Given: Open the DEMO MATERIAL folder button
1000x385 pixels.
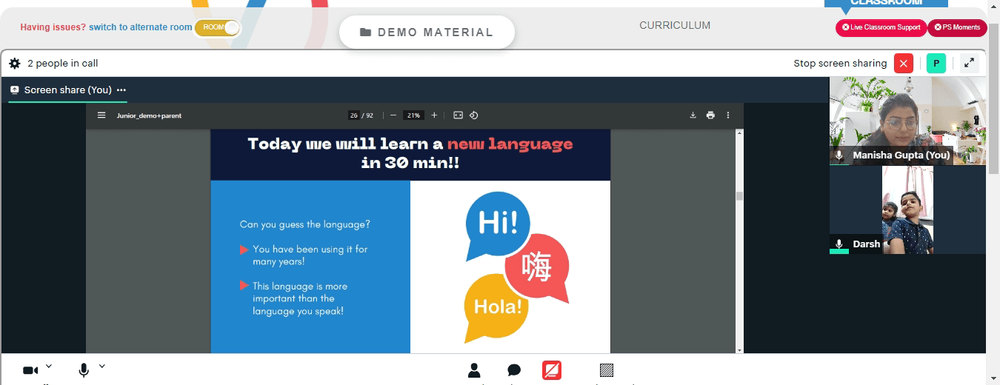Looking at the screenshot, I should (427, 32).
